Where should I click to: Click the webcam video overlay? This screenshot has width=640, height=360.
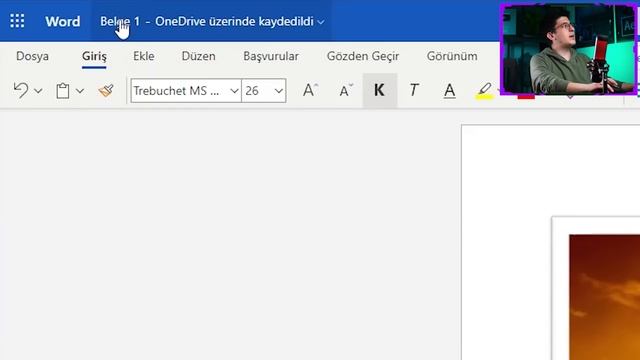[x=568, y=49]
